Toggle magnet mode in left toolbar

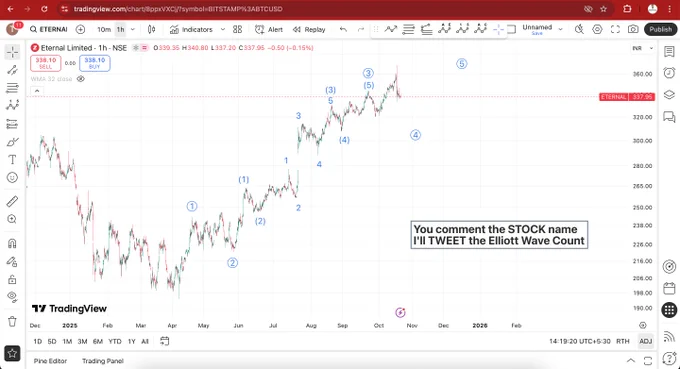pos(12,243)
